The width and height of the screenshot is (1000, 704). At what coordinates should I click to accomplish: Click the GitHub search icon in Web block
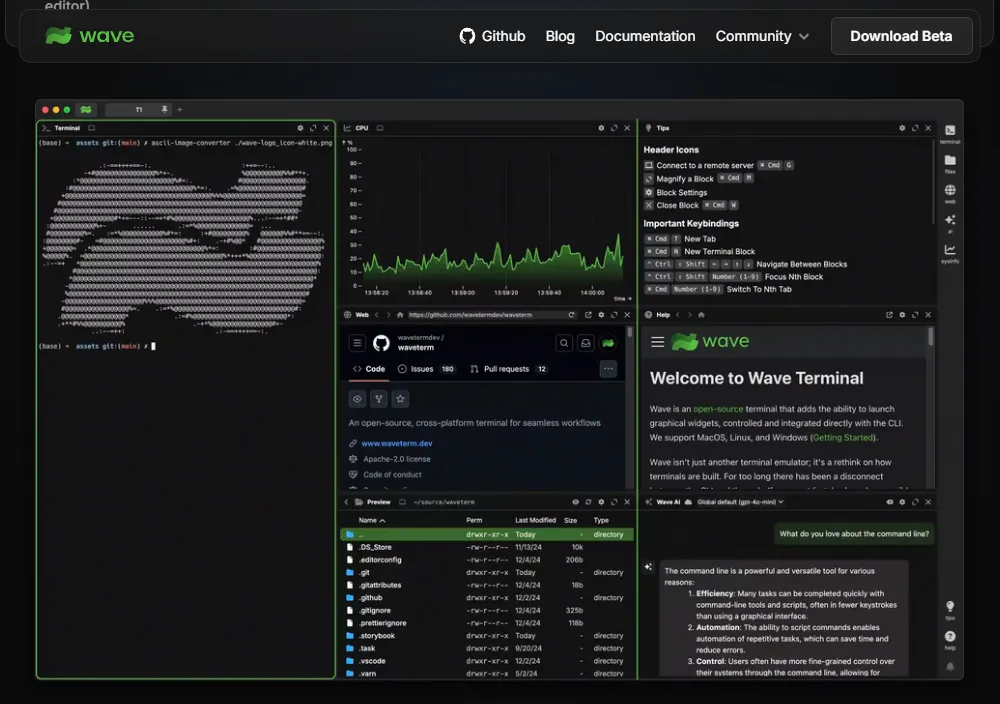[564, 343]
